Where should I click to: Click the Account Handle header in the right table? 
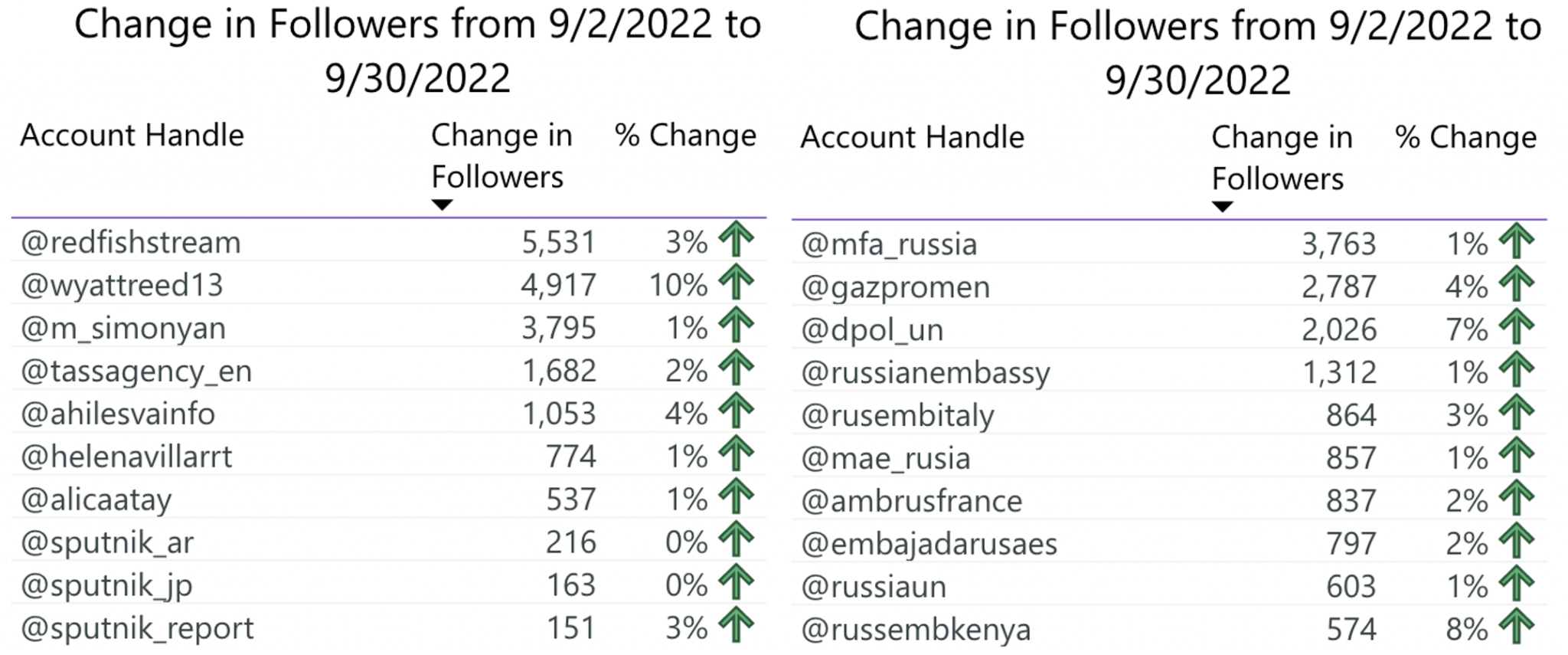coord(912,138)
